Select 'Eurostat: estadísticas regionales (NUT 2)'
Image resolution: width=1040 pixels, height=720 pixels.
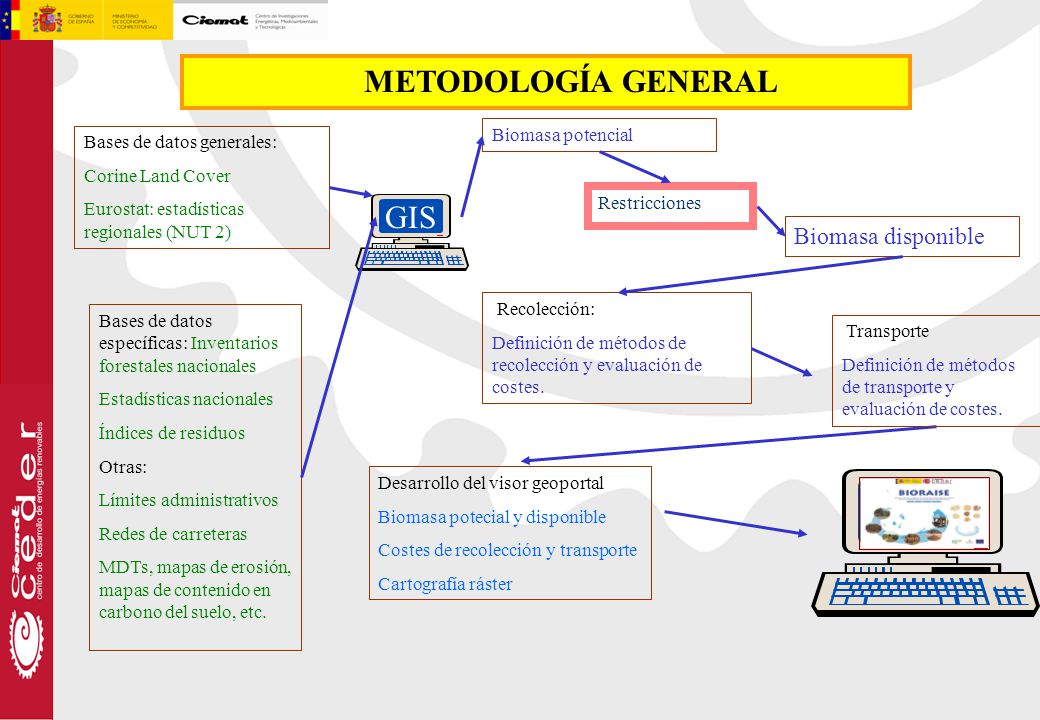164,221
